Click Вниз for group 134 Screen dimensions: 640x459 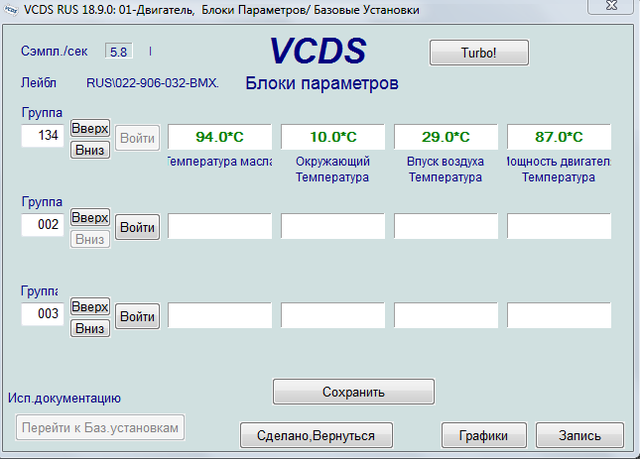(x=90, y=150)
